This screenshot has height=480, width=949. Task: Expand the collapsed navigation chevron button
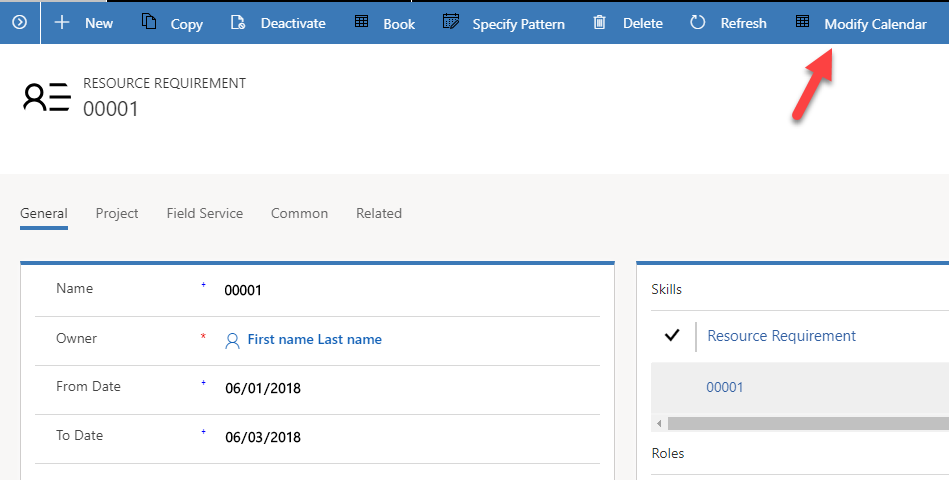coord(19,22)
